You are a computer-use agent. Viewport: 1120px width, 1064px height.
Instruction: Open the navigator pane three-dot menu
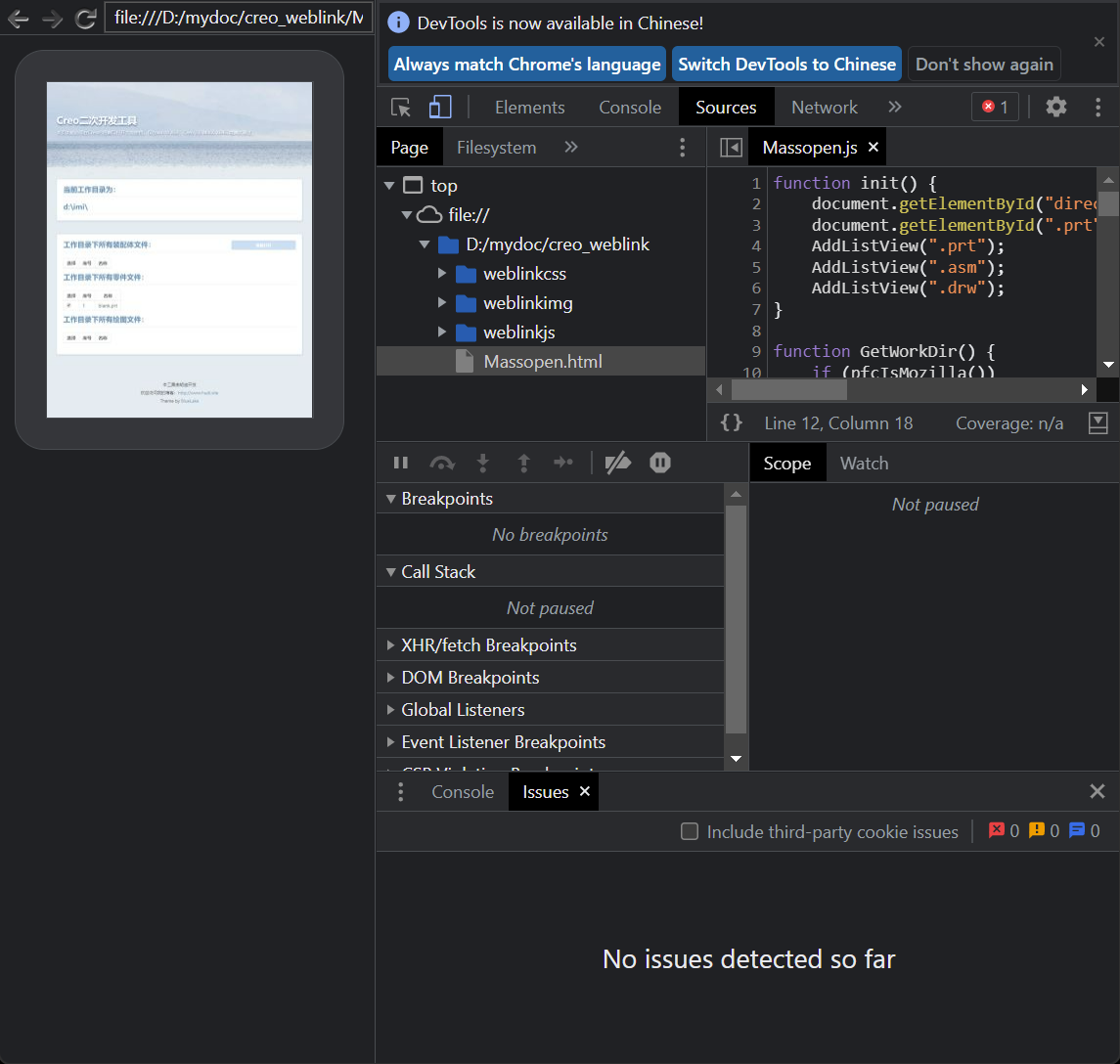(x=682, y=147)
